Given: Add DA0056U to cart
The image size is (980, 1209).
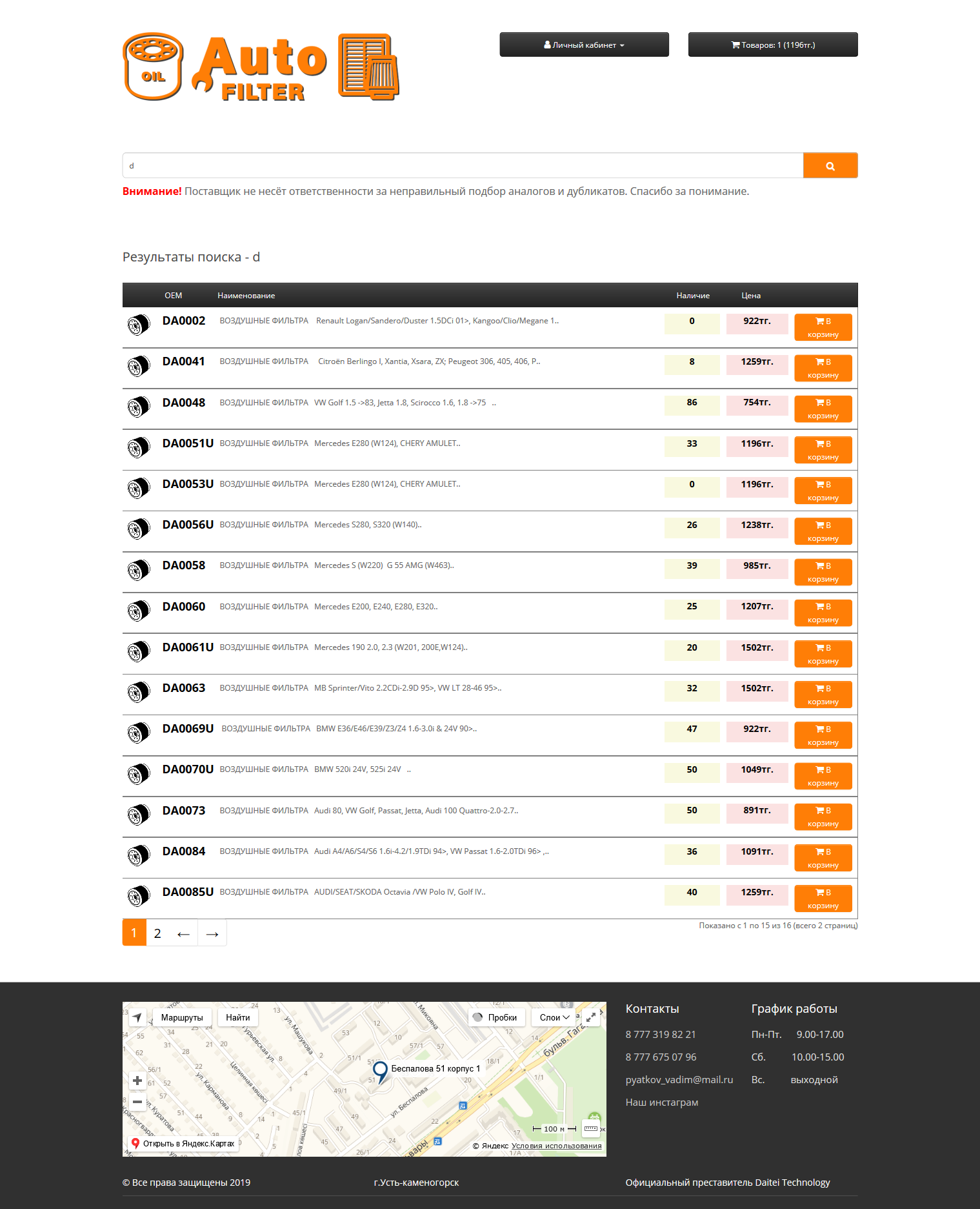Looking at the screenshot, I should (x=823, y=531).
